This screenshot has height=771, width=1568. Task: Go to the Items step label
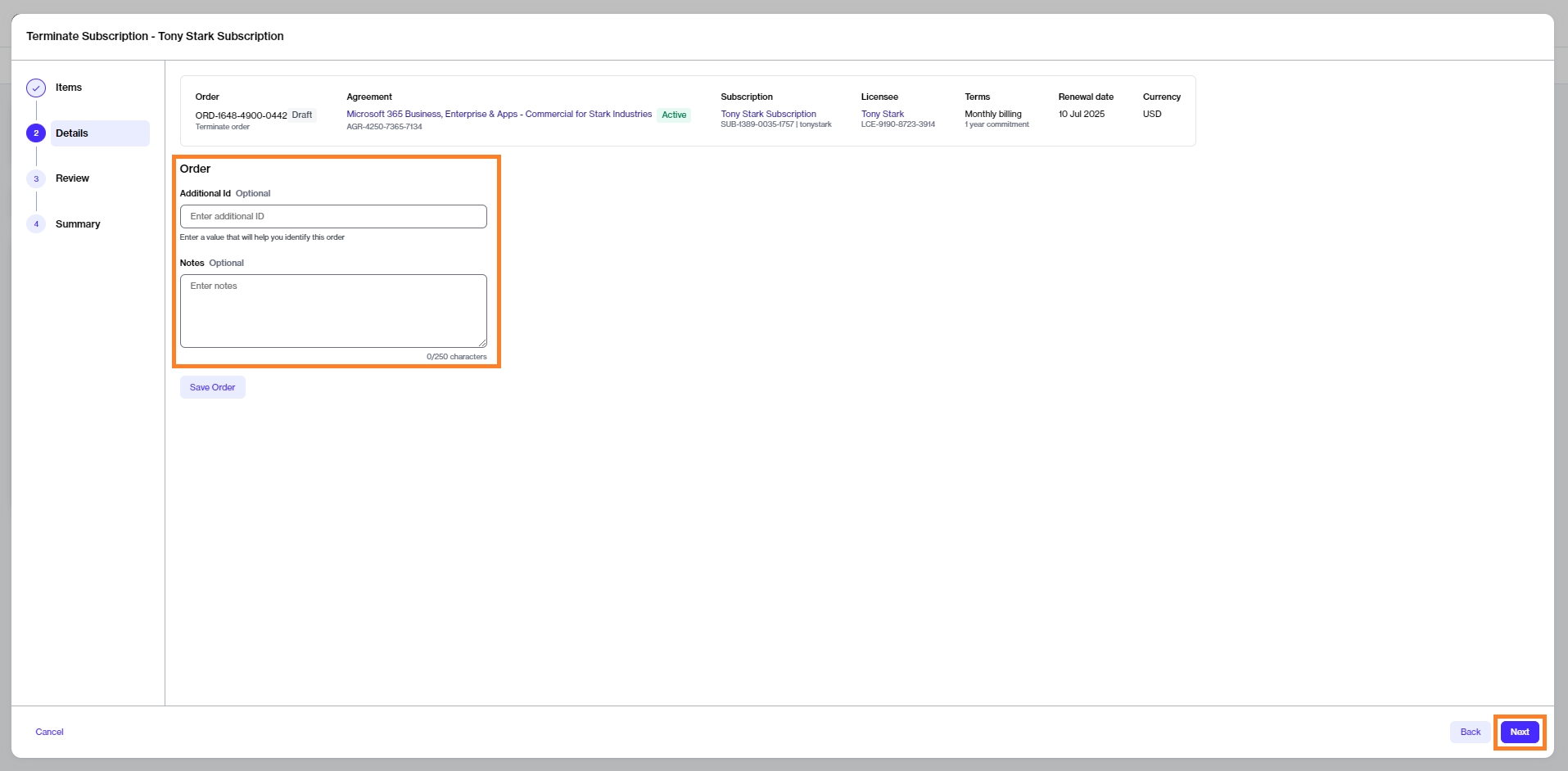point(69,88)
